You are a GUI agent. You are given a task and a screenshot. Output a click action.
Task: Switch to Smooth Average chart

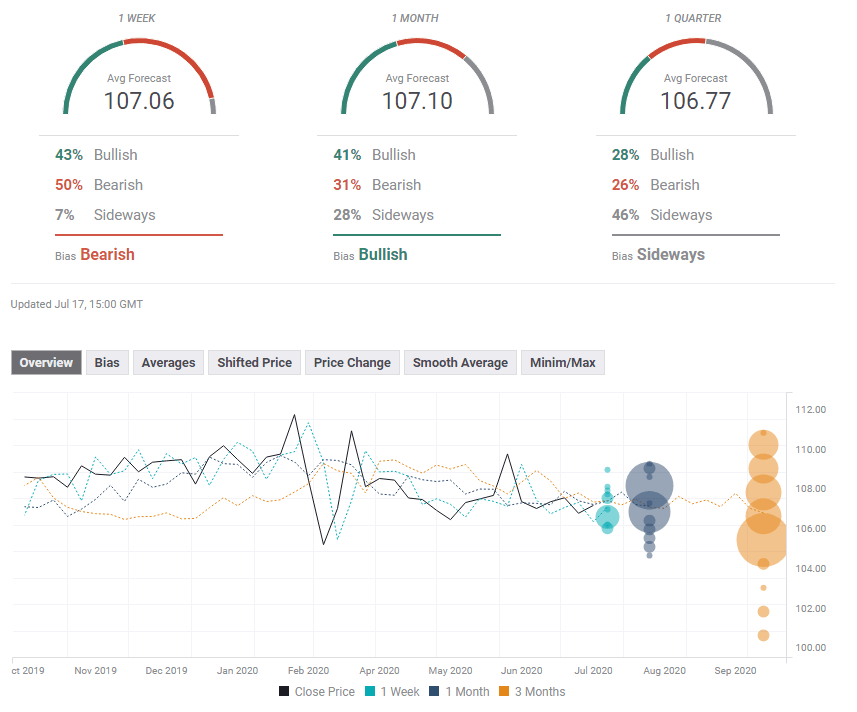coord(460,363)
